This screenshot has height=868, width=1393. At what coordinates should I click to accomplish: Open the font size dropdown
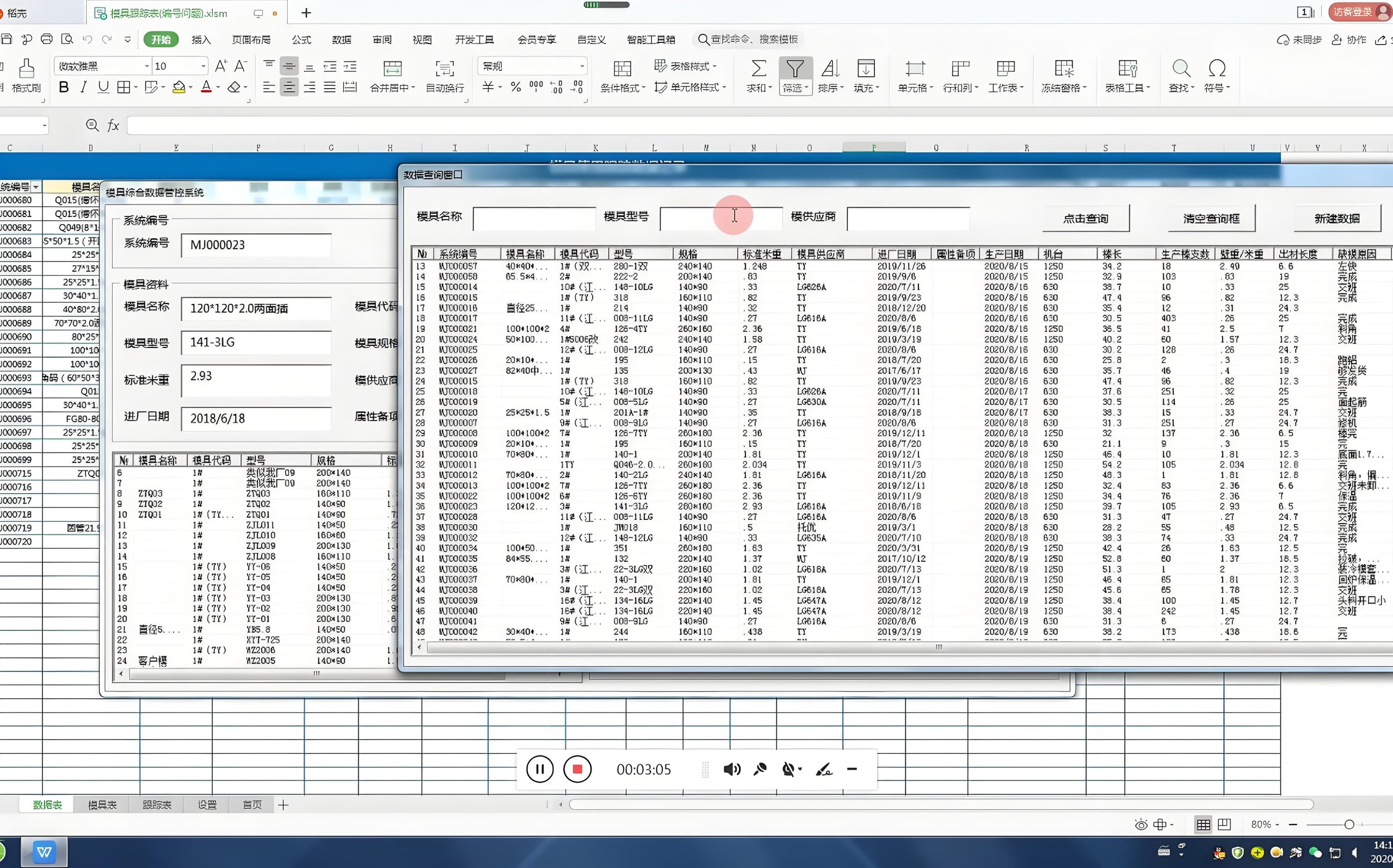[202, 66]
